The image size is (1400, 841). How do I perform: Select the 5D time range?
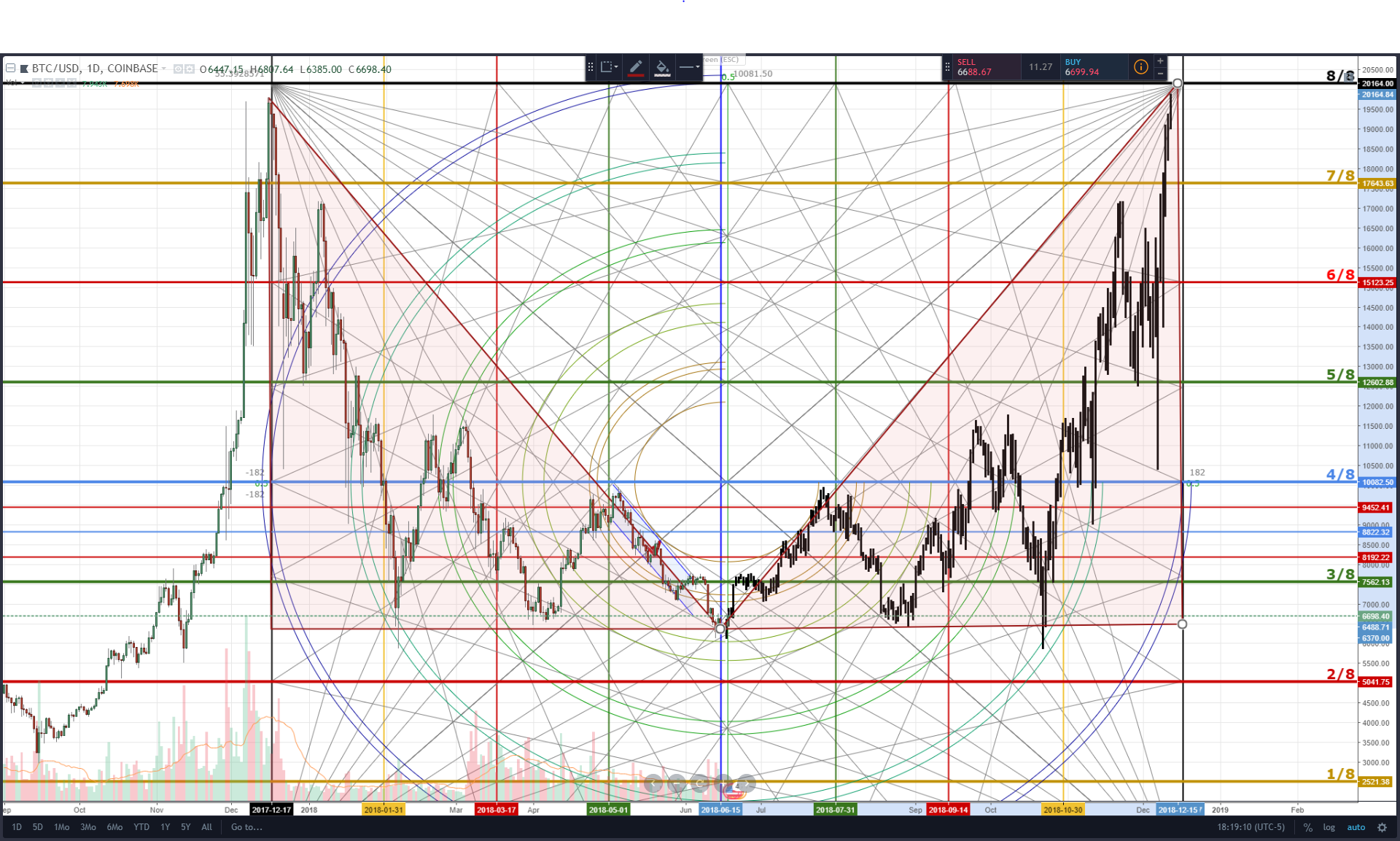click(x=38, y=827)
